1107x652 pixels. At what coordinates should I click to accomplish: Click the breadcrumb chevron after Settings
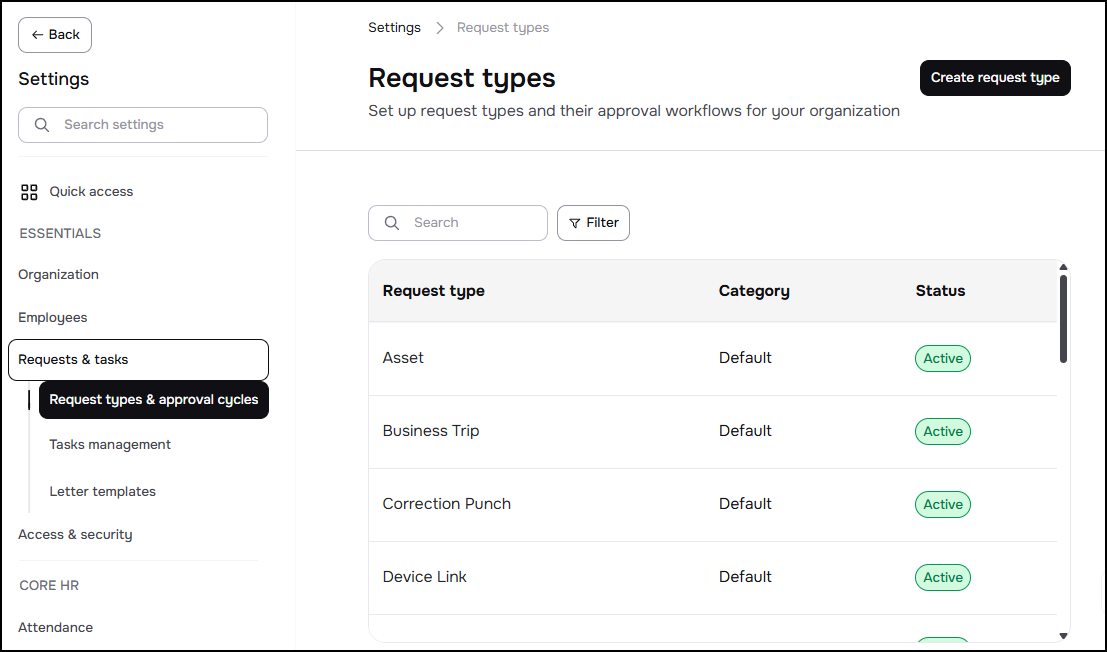pos(439,28)
